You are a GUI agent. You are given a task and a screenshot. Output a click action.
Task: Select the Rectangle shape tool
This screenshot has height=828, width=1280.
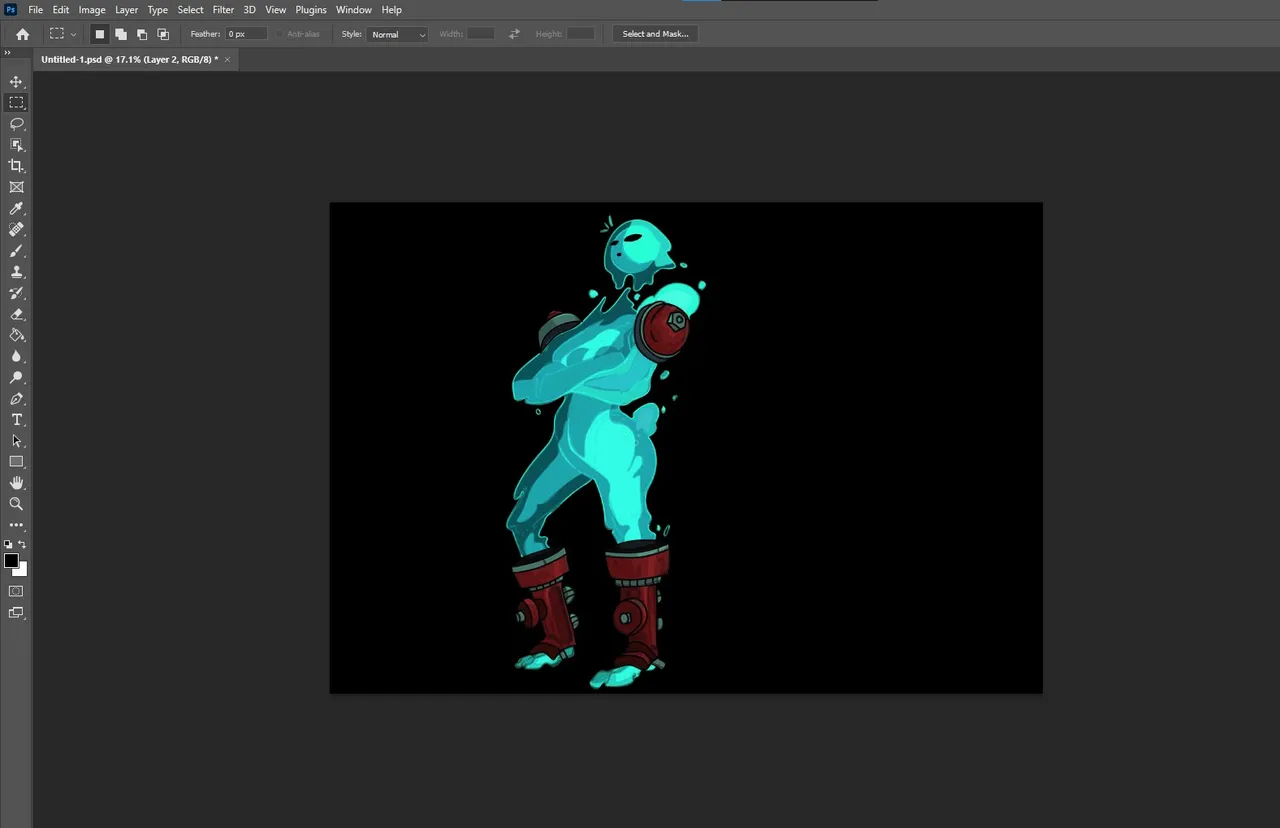tap(16, 462)
